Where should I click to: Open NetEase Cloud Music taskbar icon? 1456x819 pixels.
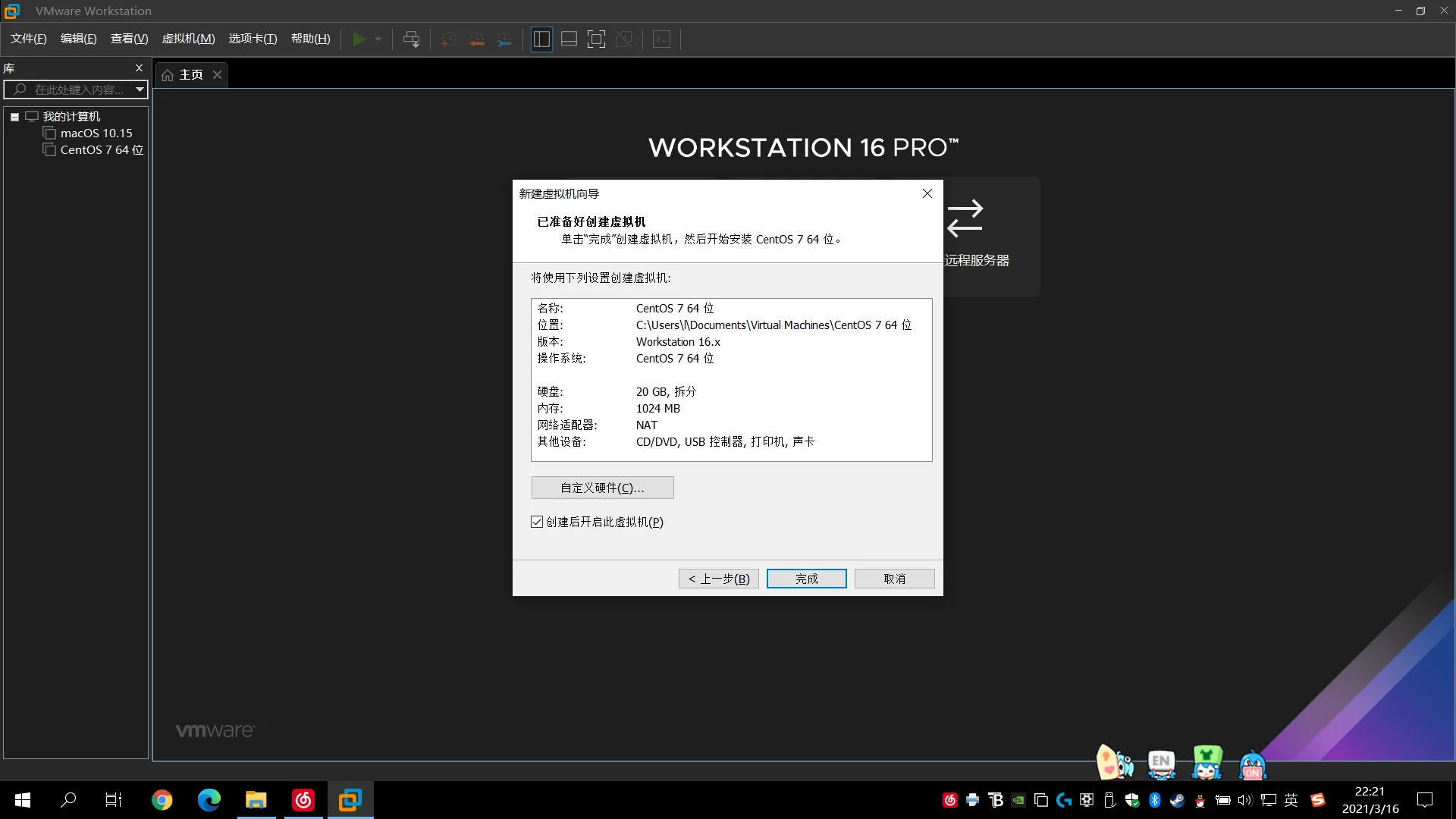pyautogui.click(x=303, y=800)
